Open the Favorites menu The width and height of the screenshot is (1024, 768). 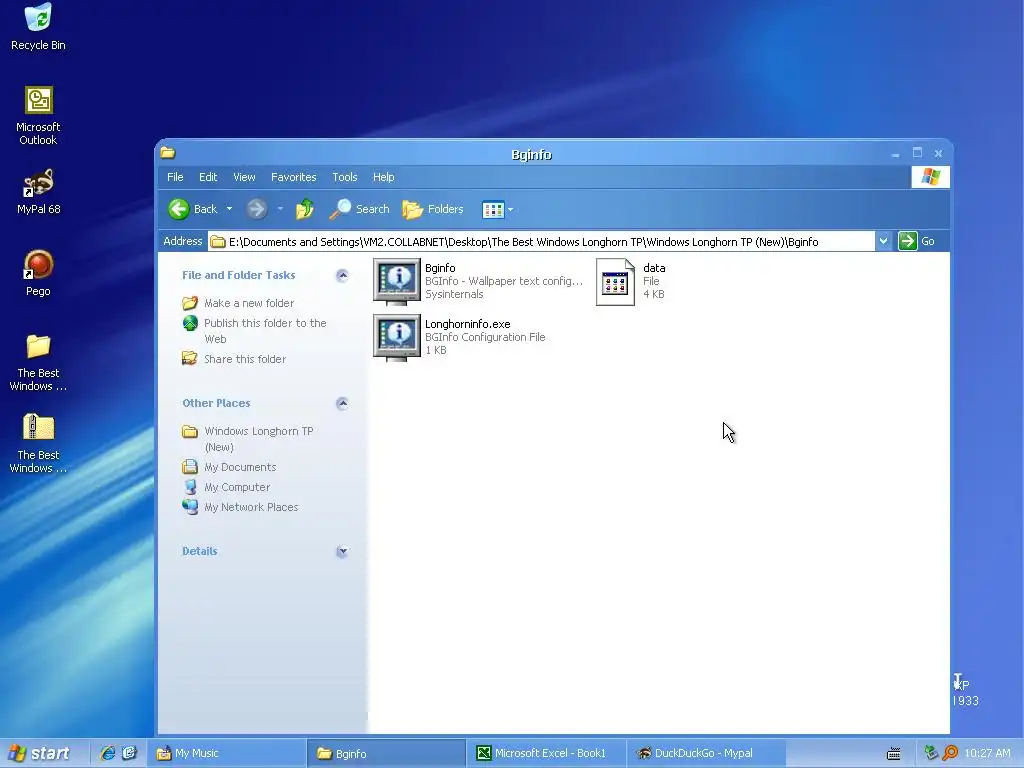[x=294, y=177]
